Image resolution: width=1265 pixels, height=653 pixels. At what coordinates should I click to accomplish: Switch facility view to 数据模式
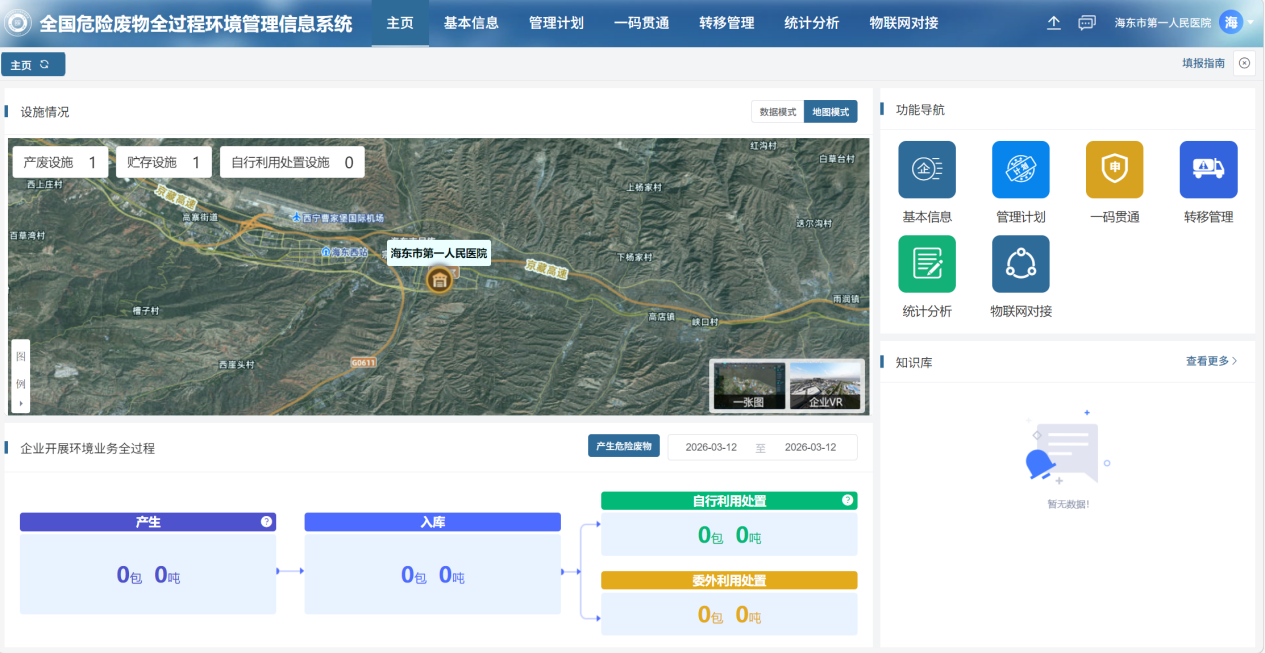pos(778,112)
